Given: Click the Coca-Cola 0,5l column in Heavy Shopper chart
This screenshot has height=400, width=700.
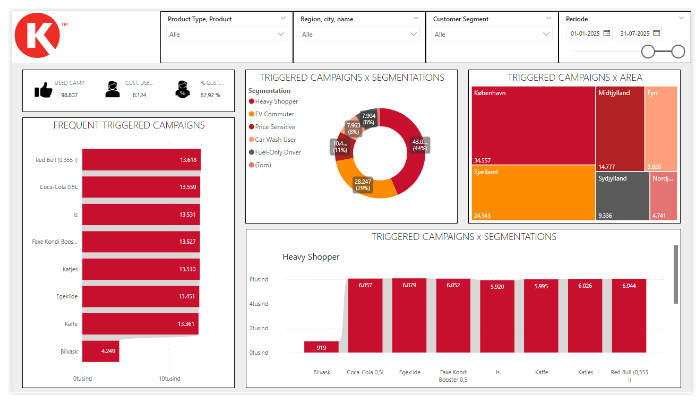Looking at the screenshot, I should 365,316.
